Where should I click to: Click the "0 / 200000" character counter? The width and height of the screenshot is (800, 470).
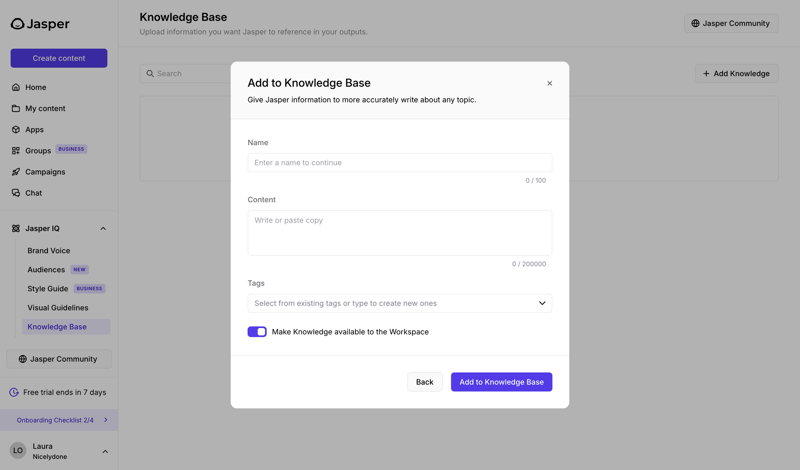pos(529,264)
